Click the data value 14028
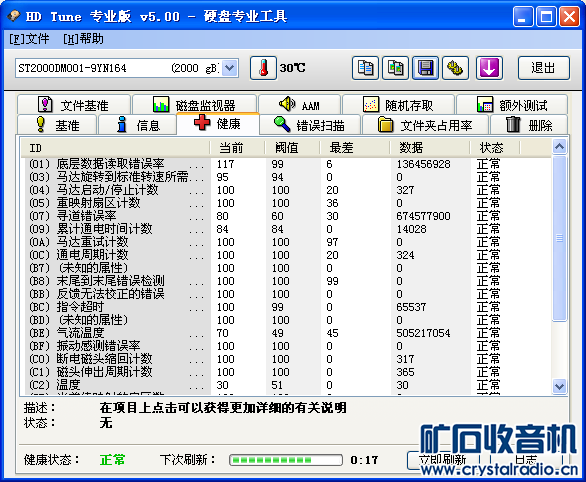This screenshot has width=586, height=482. 411,229
